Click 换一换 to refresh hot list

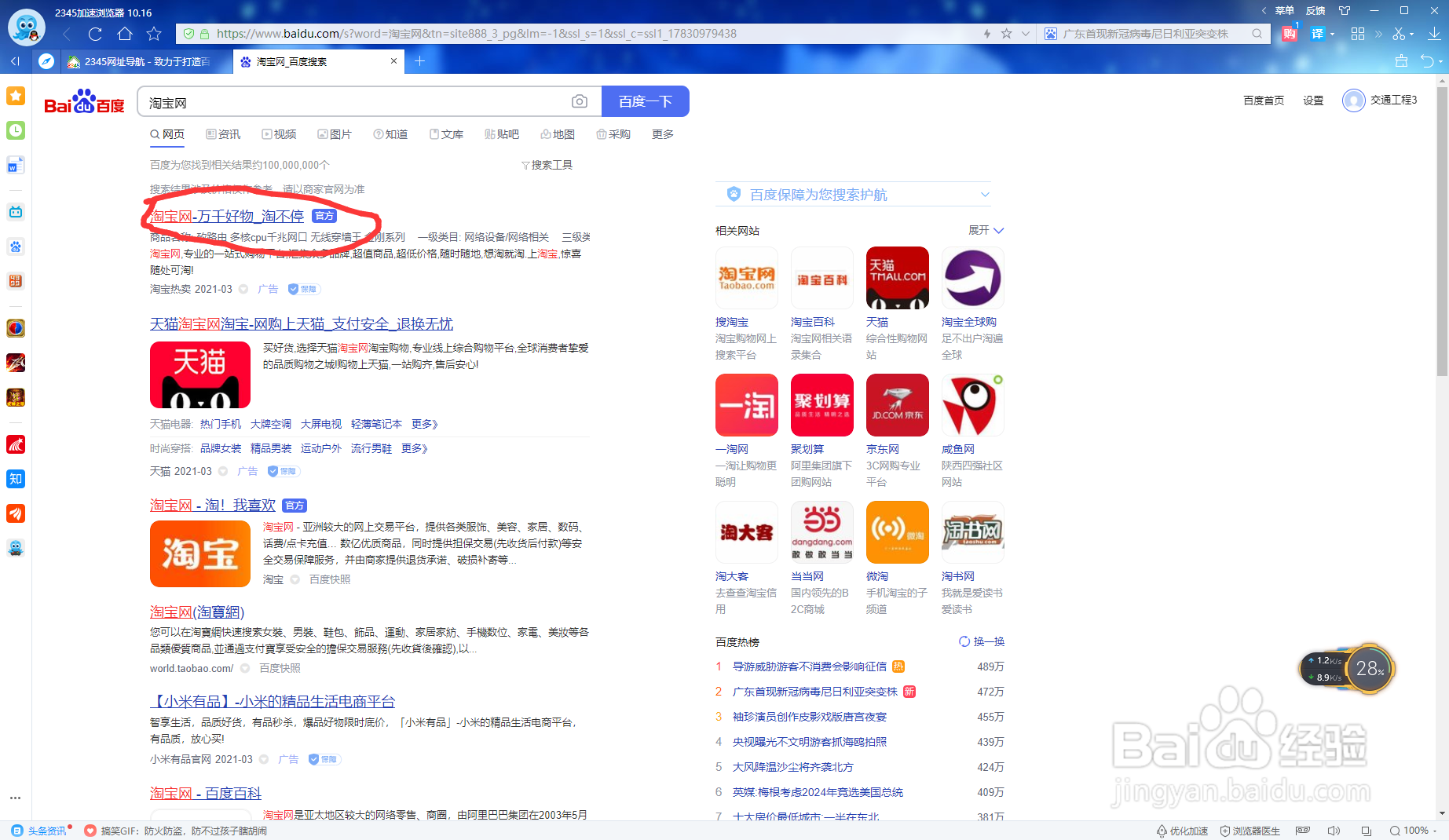[x=982, y=641]
